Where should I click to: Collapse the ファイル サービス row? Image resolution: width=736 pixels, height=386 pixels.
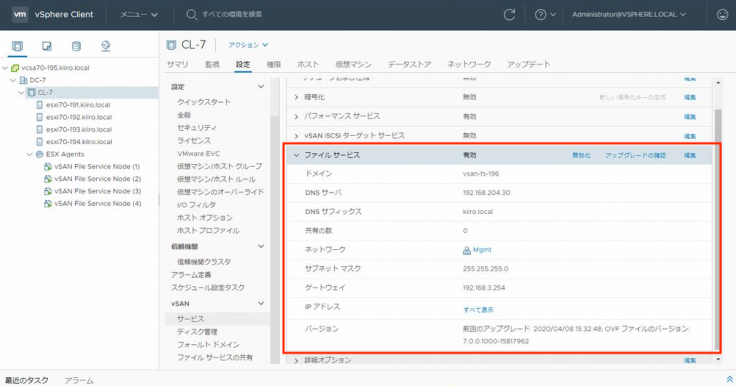tap(296, 155)
